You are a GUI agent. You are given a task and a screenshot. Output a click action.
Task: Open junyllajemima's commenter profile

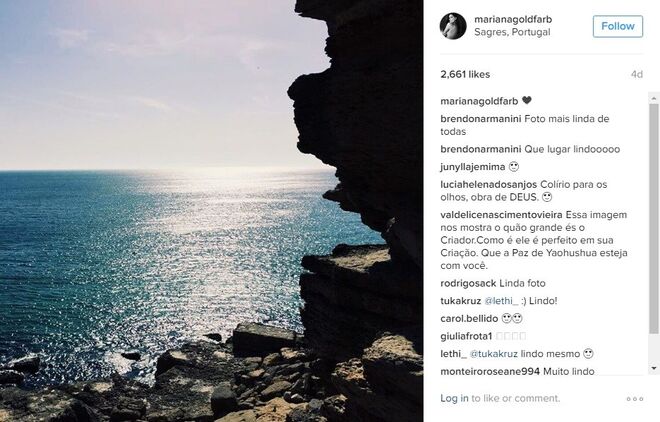[472, 166]
